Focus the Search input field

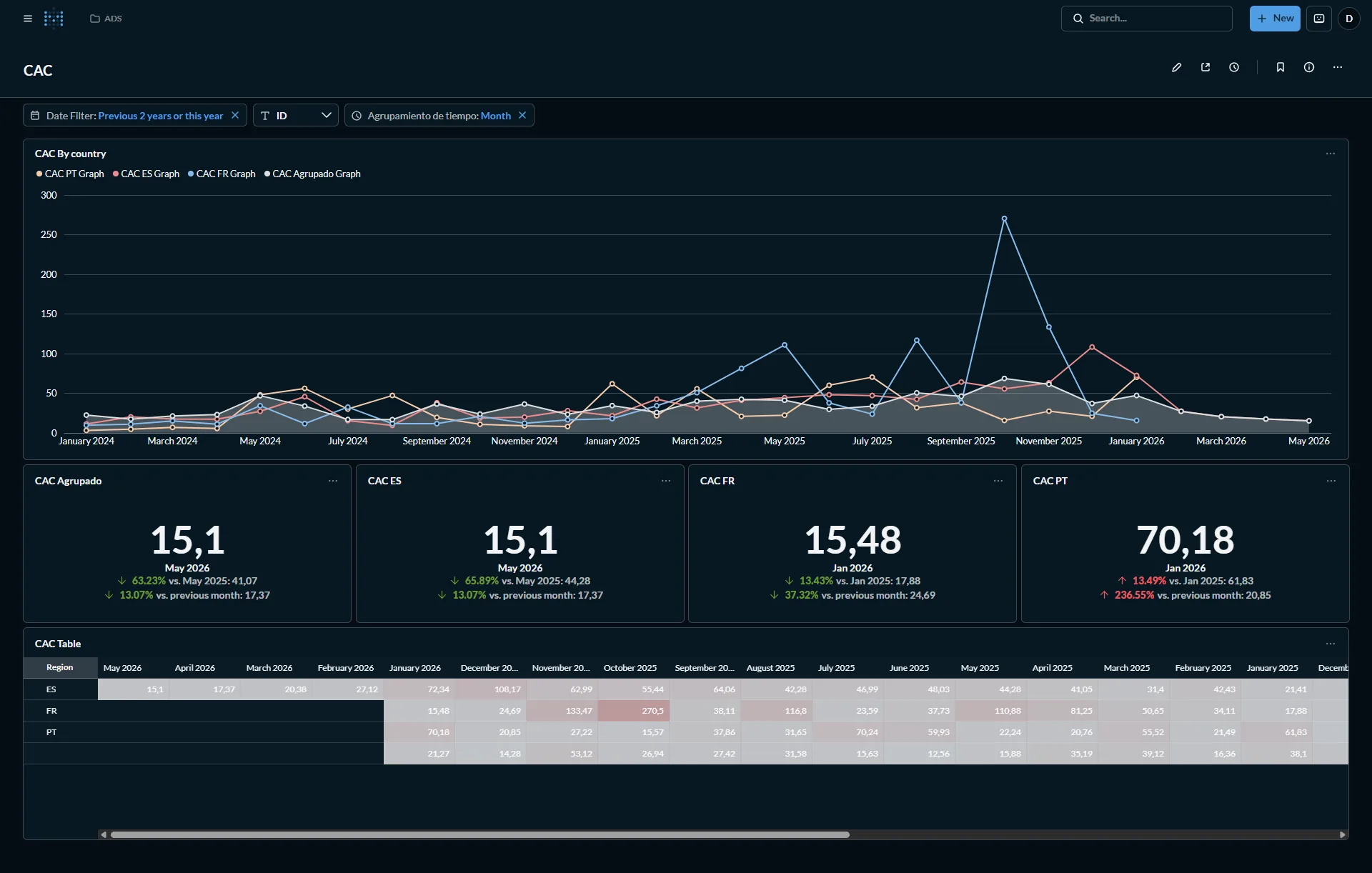click(x=1146, y=19)
